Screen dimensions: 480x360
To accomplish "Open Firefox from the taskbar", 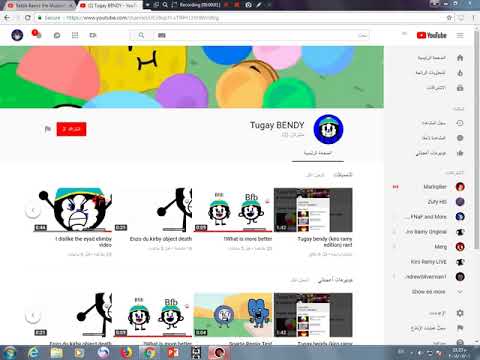I will click(x=126, y=352).
